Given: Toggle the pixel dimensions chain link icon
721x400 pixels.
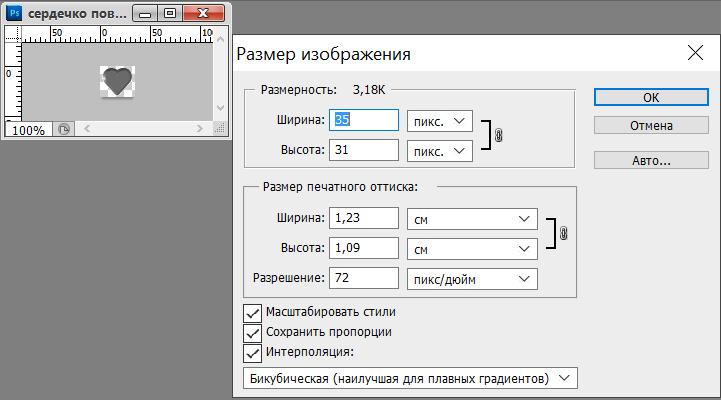Looking at the screenshot, I should pos(498,135).
